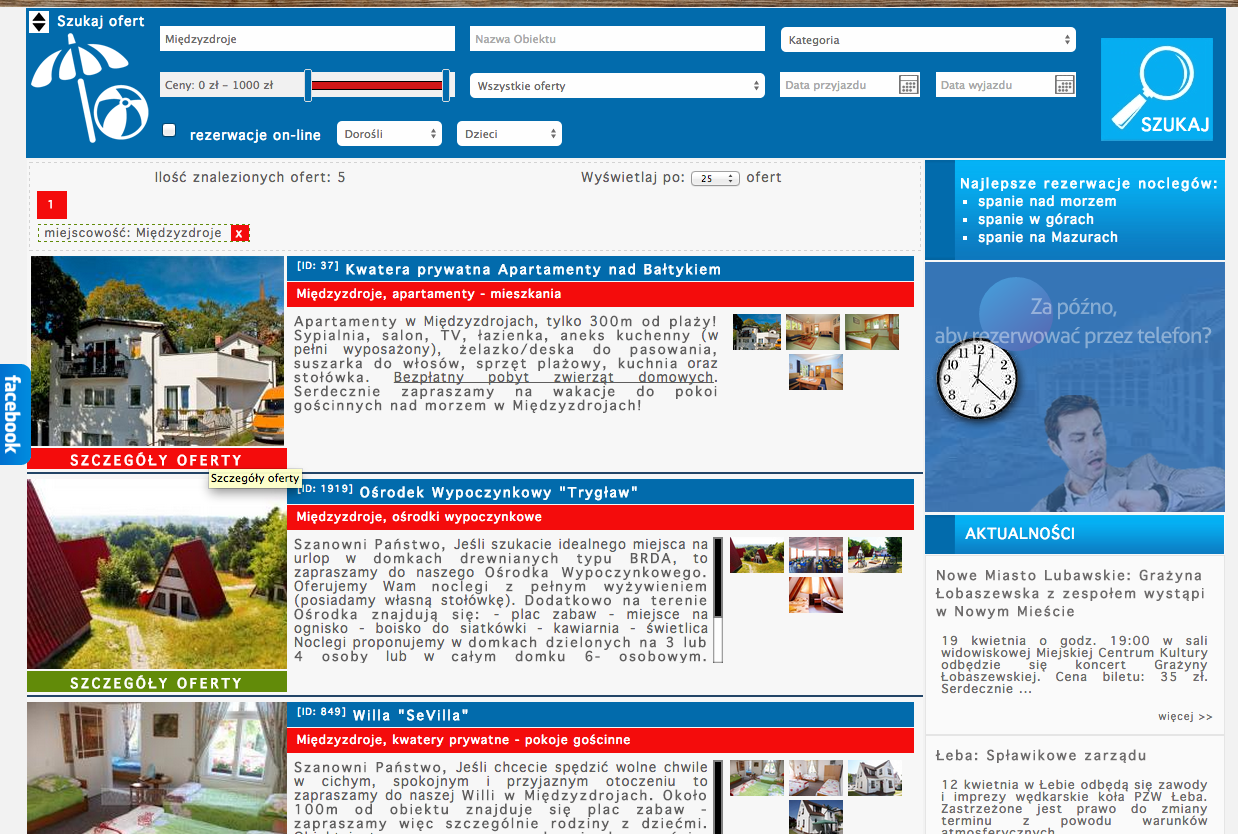Open the Dzieci dropdown

508,133
